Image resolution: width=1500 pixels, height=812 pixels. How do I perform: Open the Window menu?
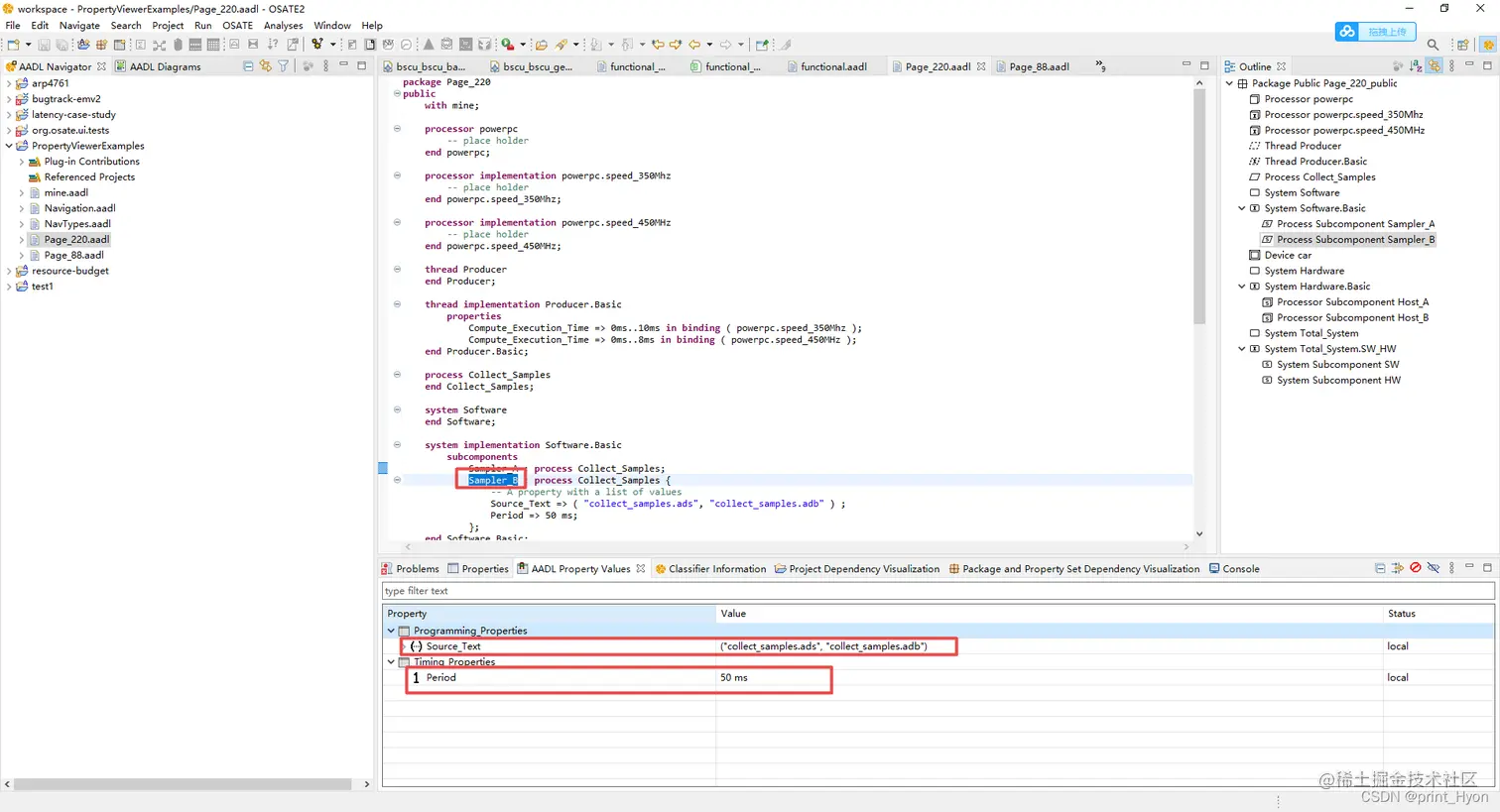click(x=332, y=26)
